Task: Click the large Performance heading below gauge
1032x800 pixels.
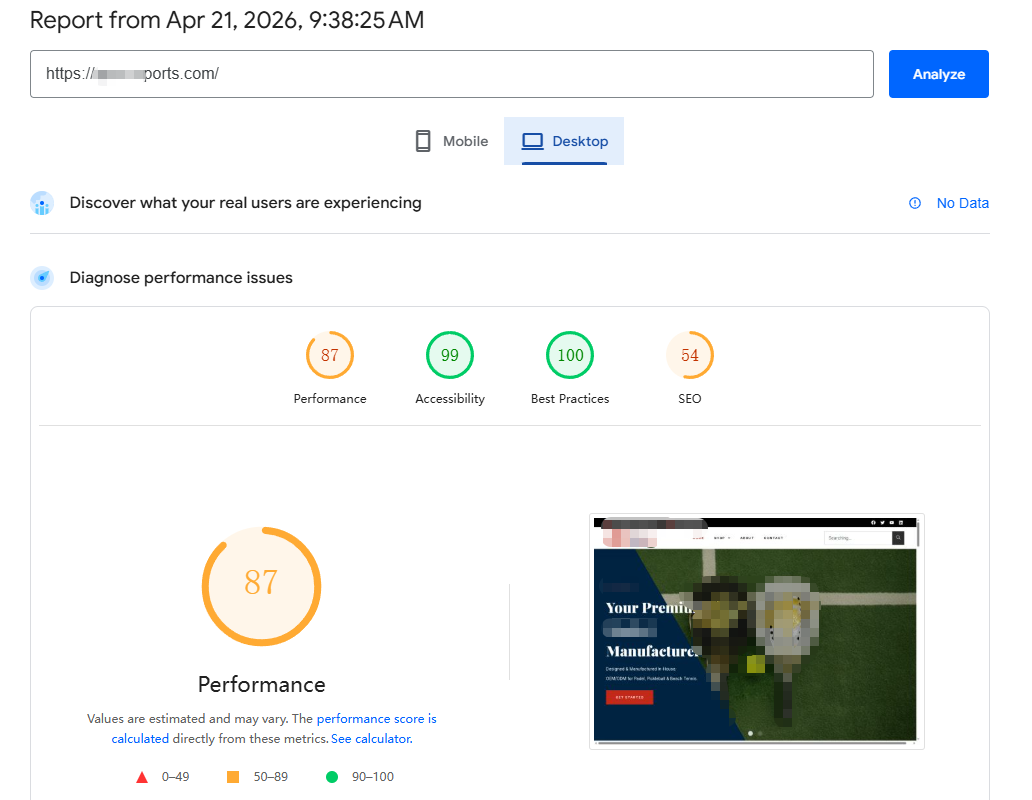Action: click(x=262, y=685)
